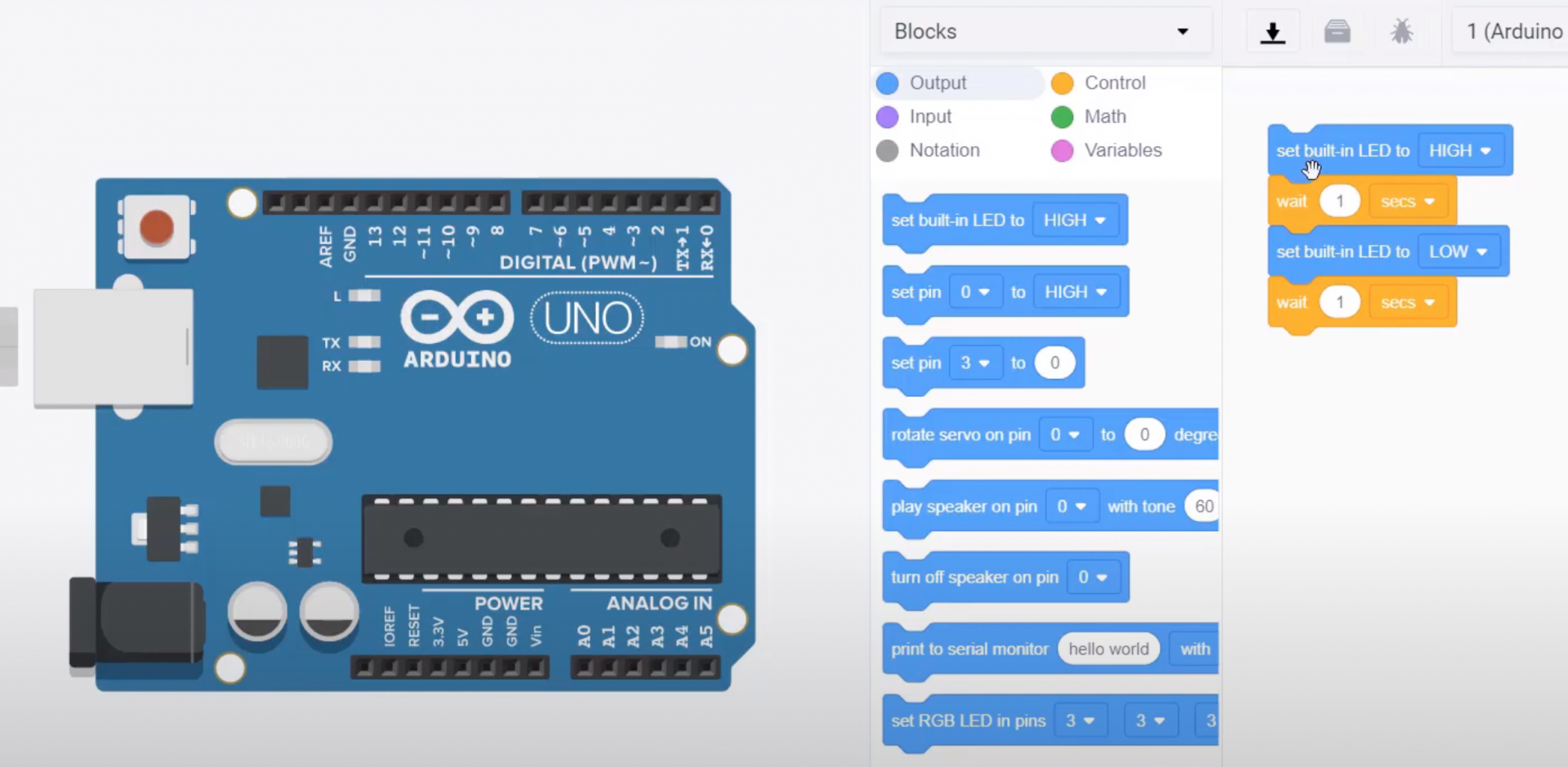Select the gray Notation category circle
The height and width of the screenshot is (767, 1568).
[x=888, y=150]
